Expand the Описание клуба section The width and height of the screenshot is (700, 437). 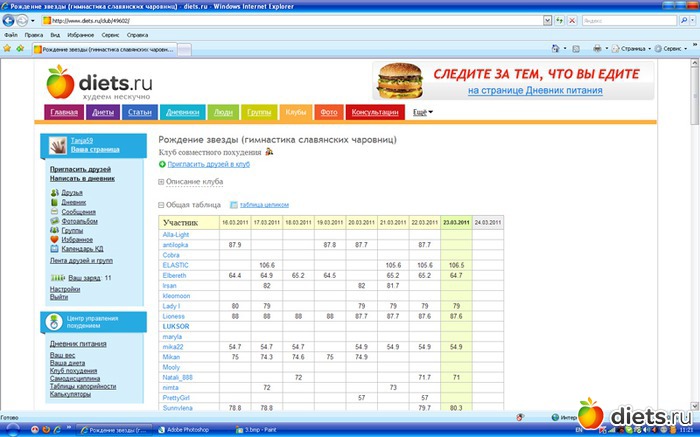[x=162, y=182]
